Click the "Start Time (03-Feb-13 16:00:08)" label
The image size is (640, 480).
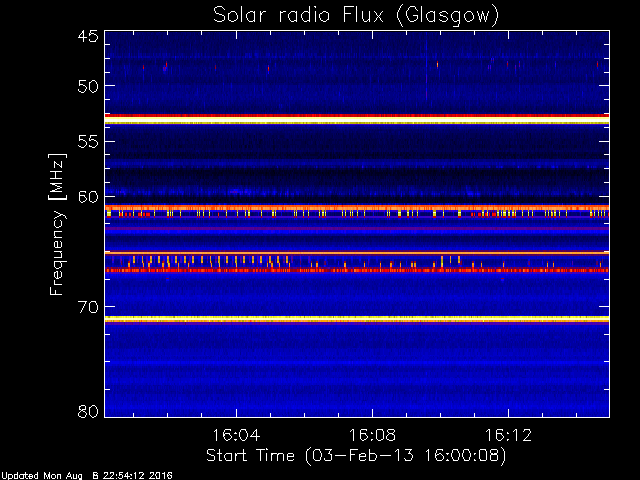356,456
